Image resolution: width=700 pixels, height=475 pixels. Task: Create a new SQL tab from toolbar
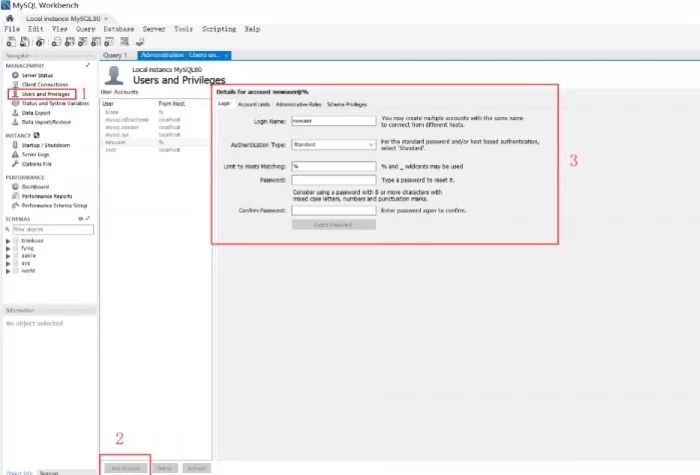coord(11,42)
